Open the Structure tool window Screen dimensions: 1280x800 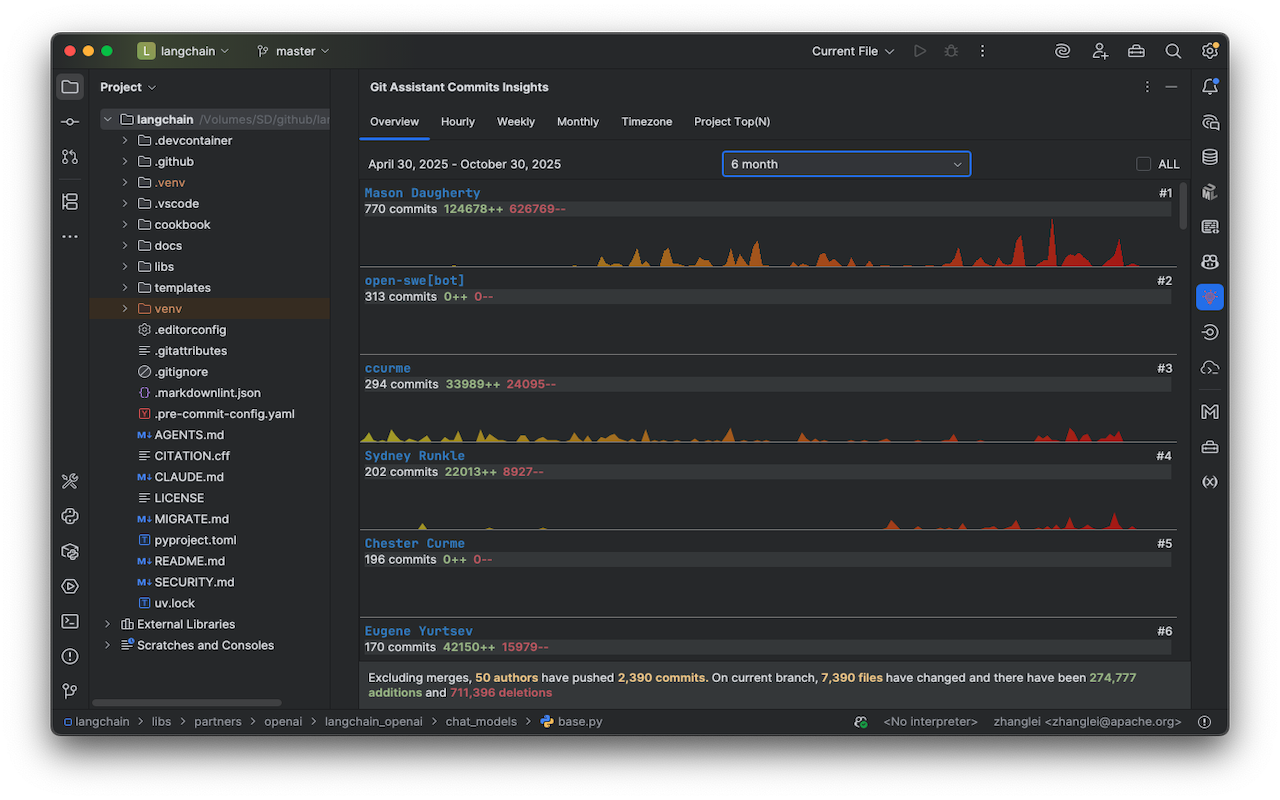(x=69, y=201)
